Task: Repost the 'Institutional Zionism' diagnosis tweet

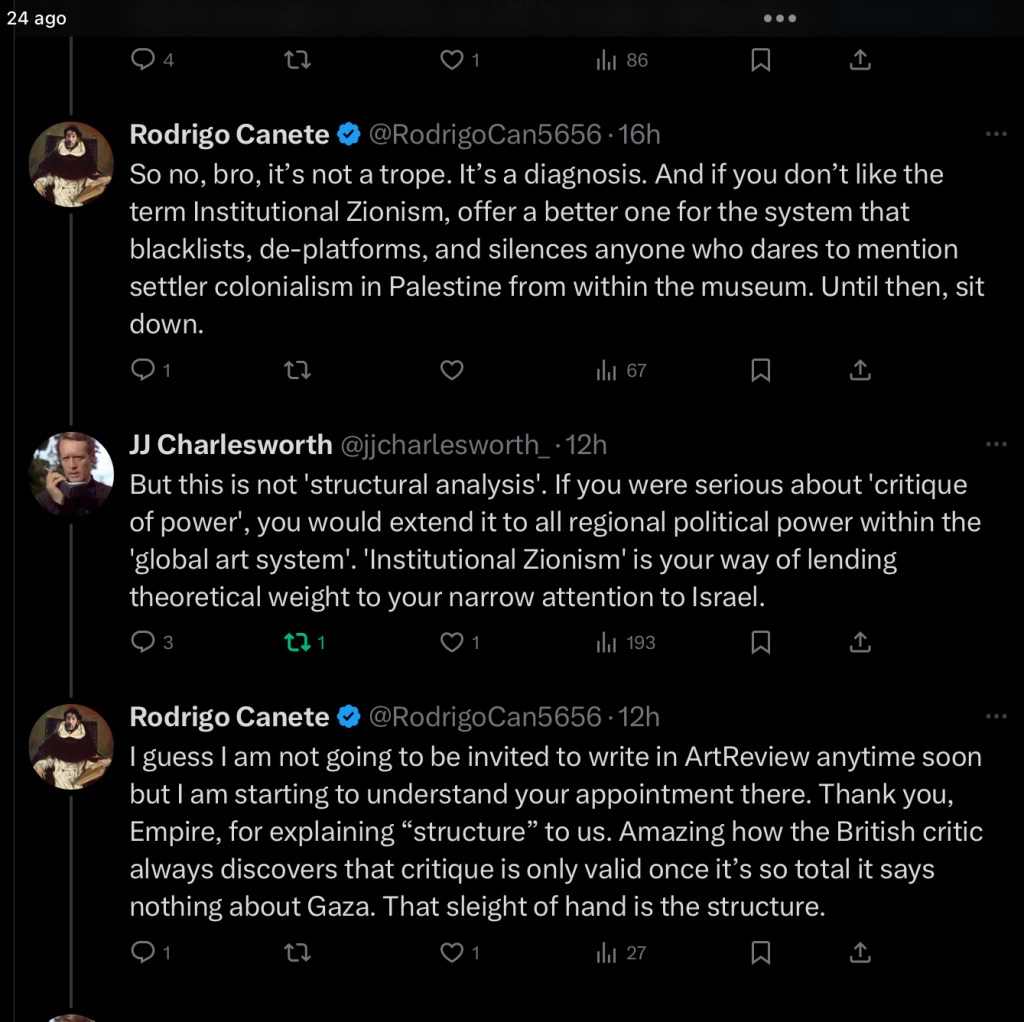Action: (297, 371)
